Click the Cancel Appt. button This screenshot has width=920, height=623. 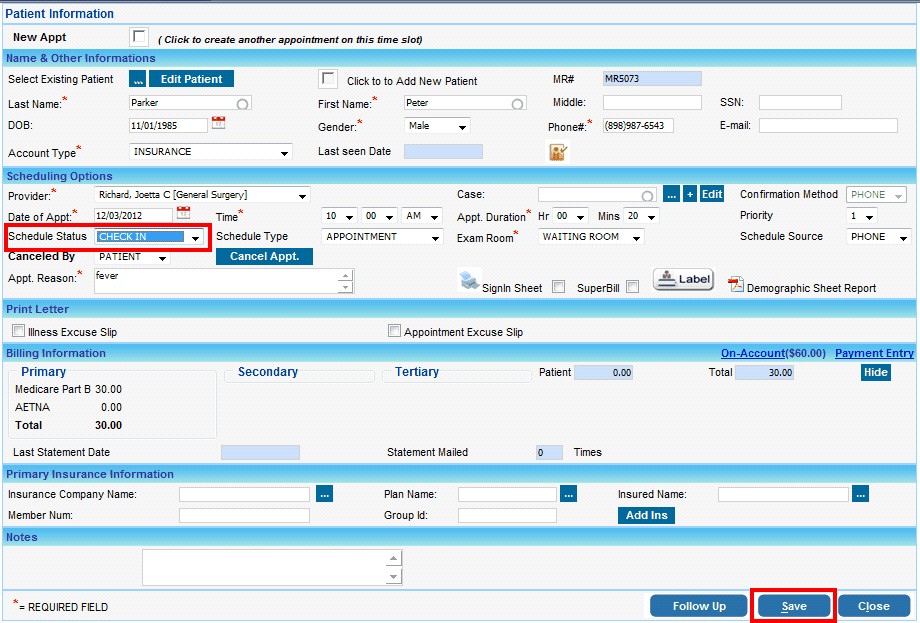pyautogui.click(x=264, y=256)
